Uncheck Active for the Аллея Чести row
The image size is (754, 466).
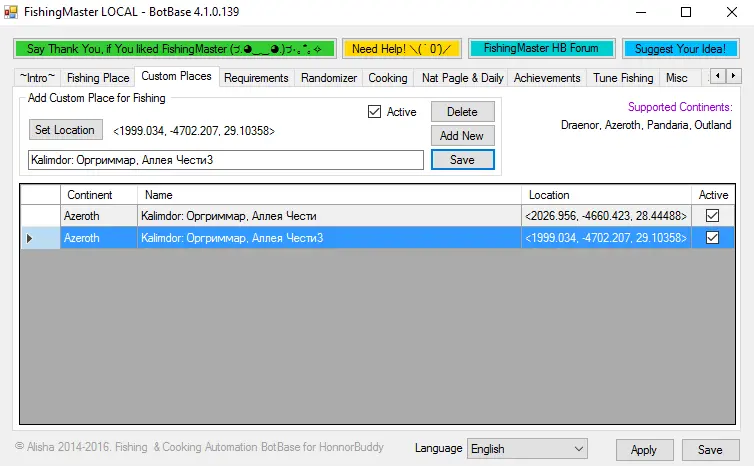(713, 215)
